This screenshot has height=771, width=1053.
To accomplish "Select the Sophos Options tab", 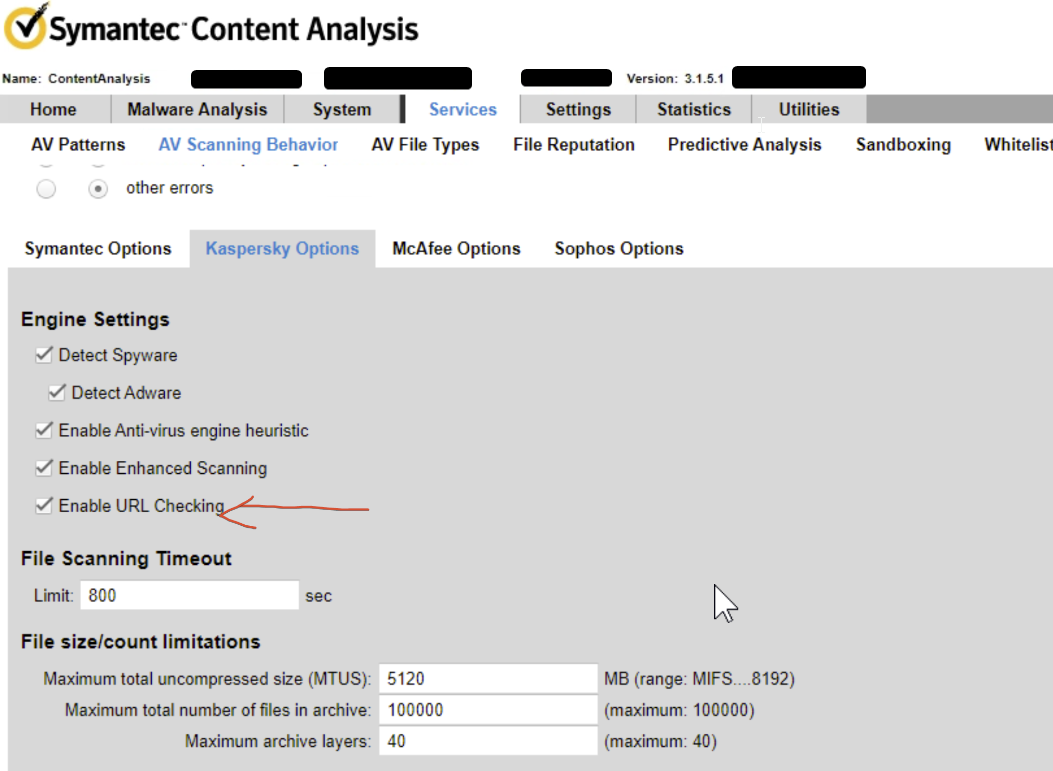I will pyautogui.click(x=619, y=249).
